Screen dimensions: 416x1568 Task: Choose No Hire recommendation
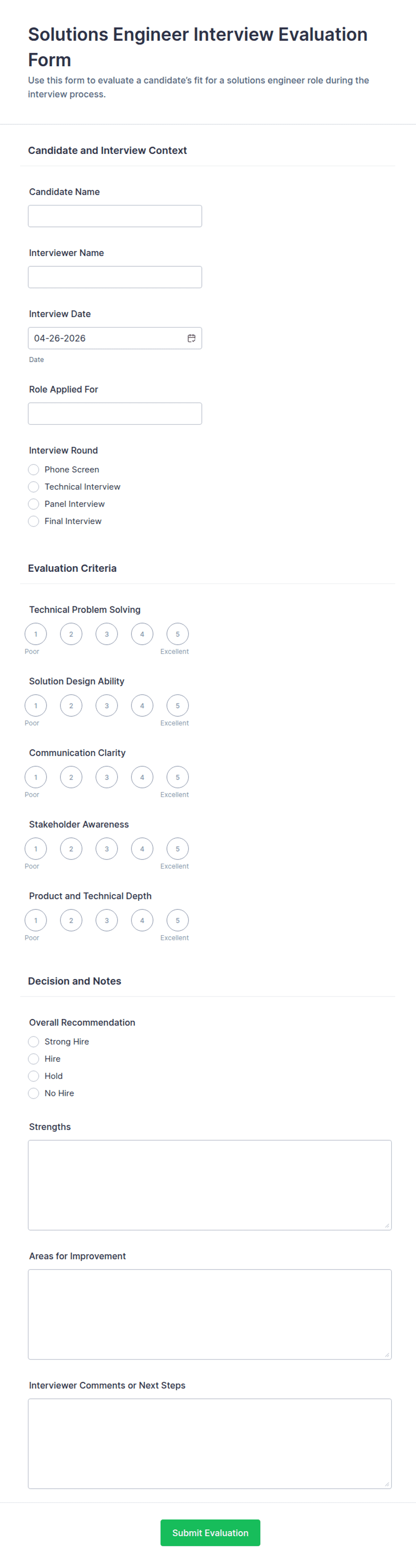34,1093
